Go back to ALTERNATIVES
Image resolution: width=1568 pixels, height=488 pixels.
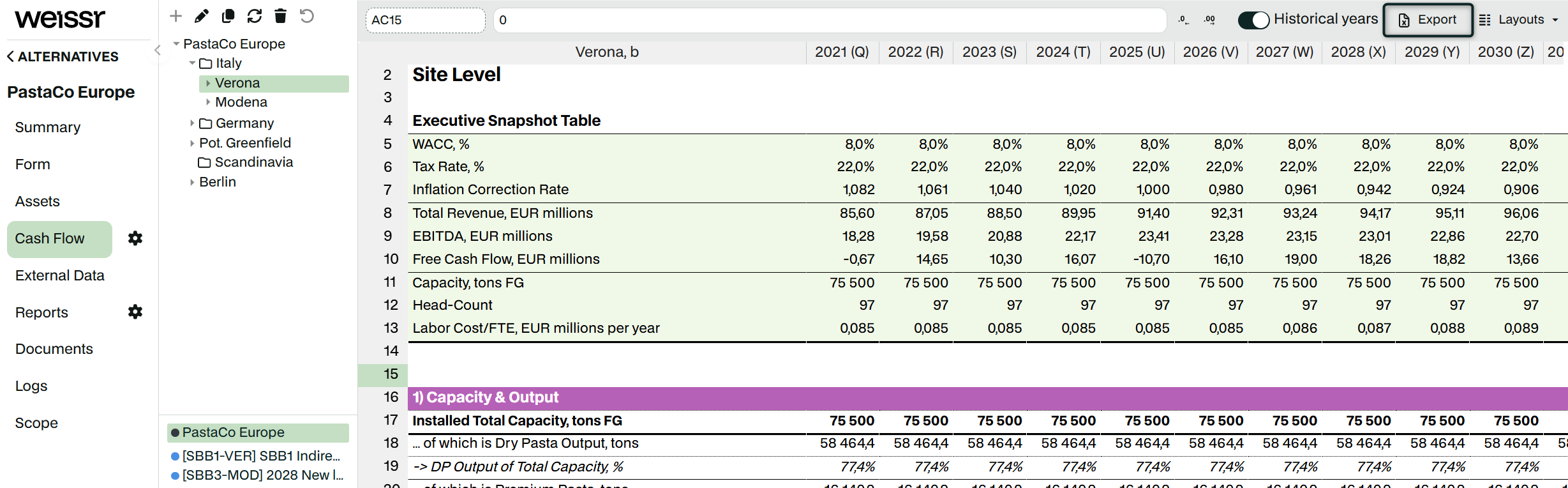(63, 56)
